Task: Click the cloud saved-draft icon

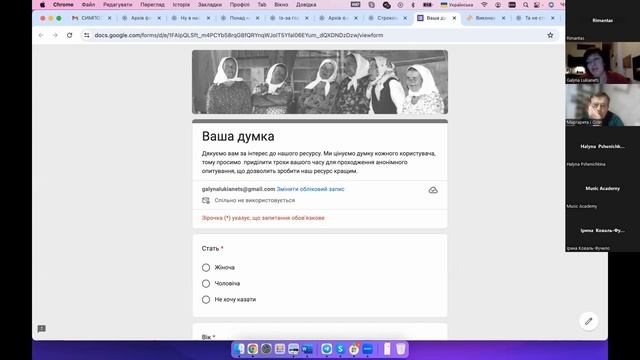Action: click(433, 190)
